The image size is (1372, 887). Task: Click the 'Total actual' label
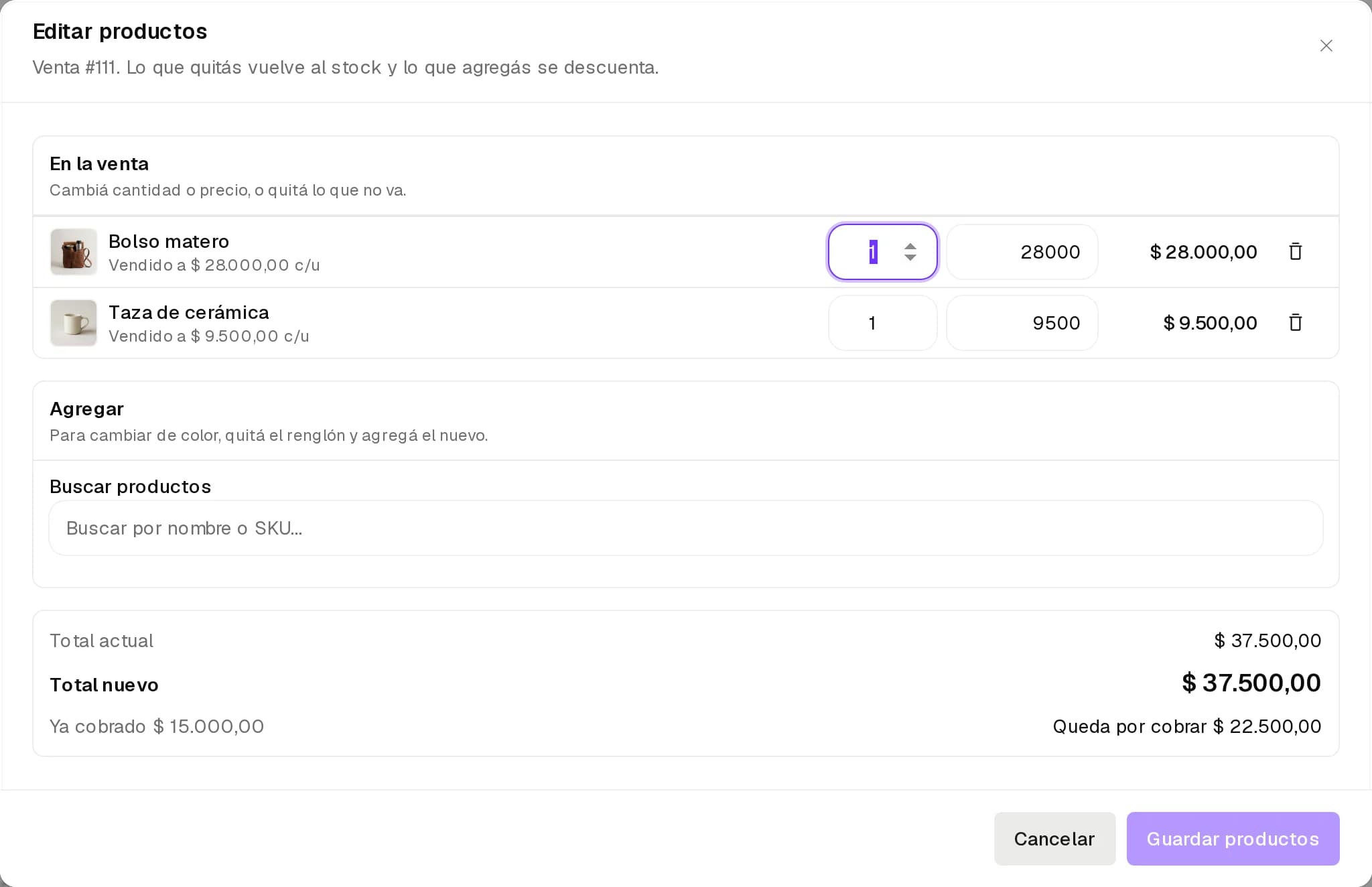tap(101, 640)
